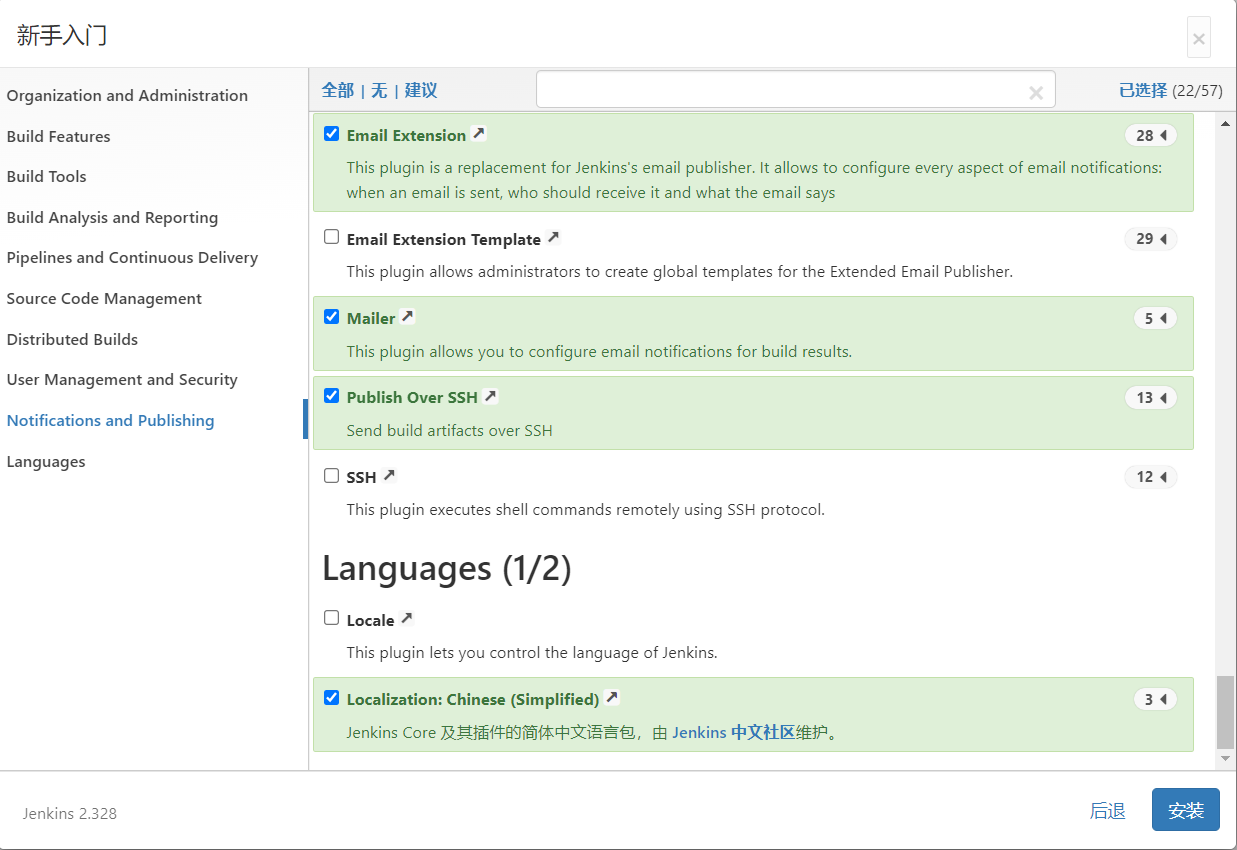1237x850 pixels.
Task: Go to Build Features category
Action: (x=58, y=136)
